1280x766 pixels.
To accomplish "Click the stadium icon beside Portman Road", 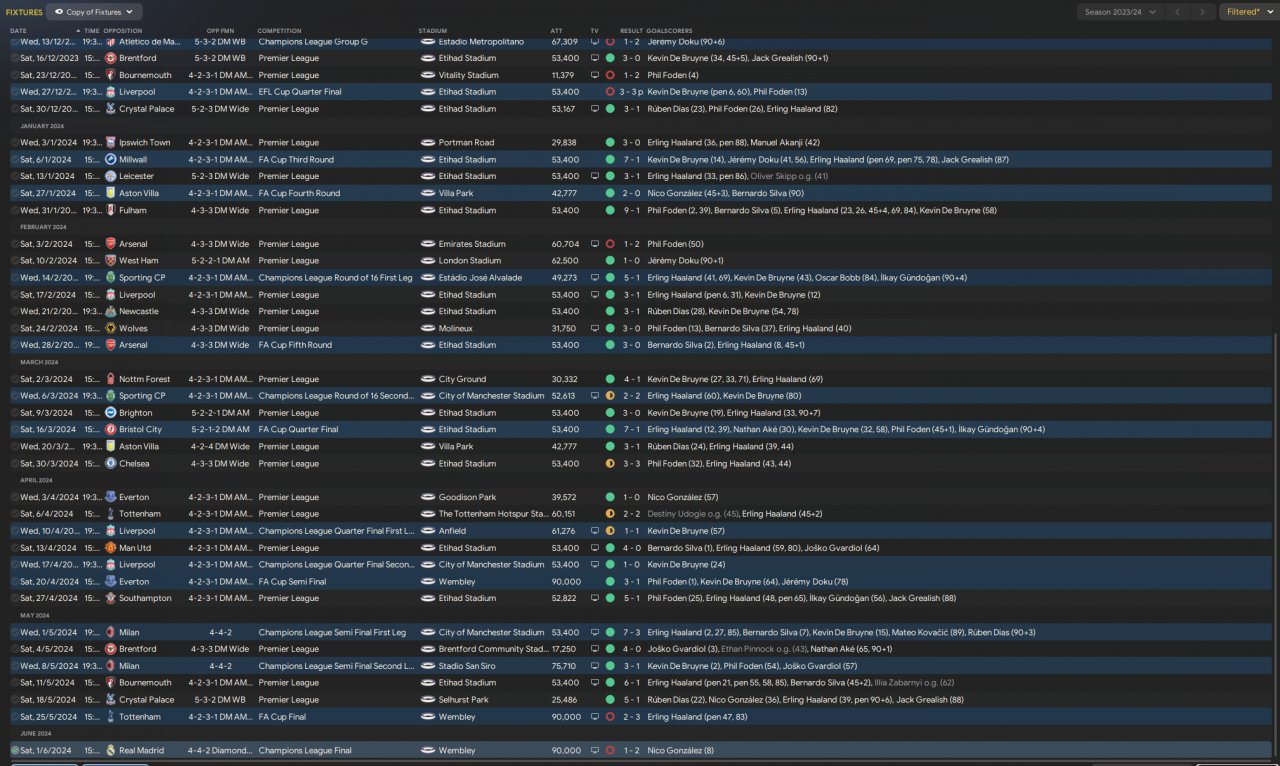I will (428, 142).
